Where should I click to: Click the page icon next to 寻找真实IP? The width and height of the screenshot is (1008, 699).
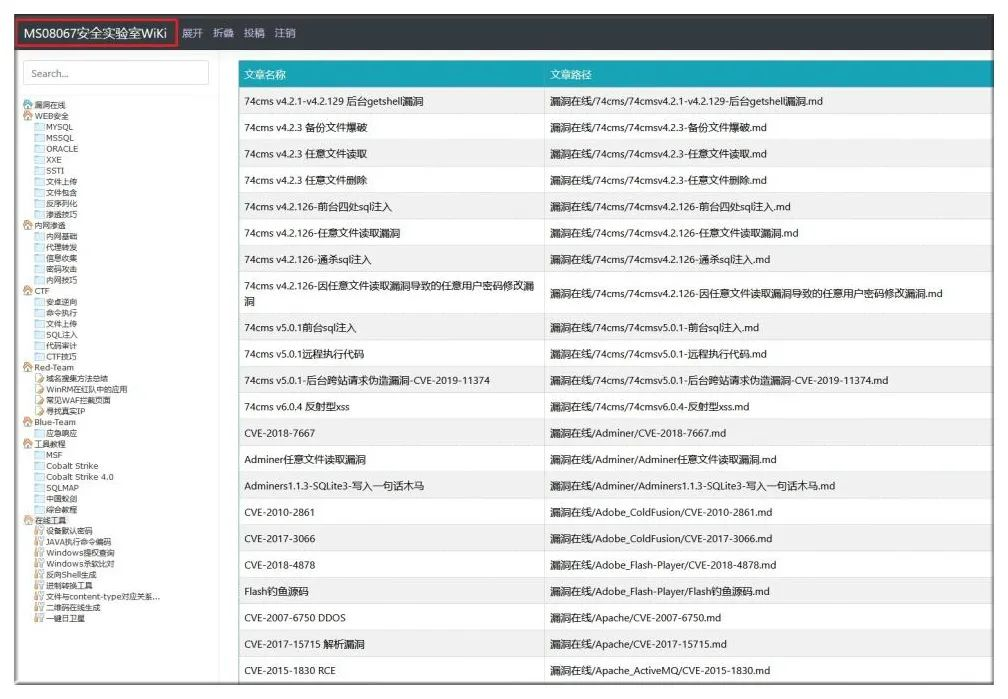click(x=39, y=411)
